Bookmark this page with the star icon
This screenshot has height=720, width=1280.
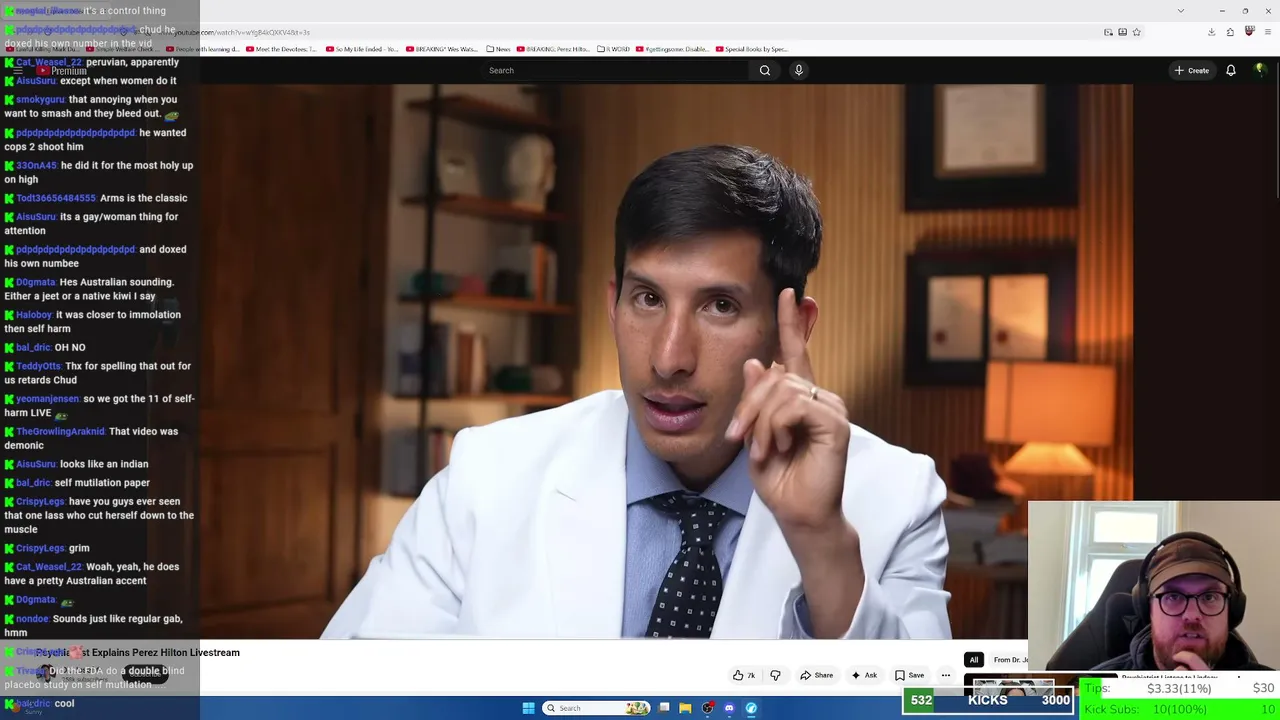[x=1136, y=32]
